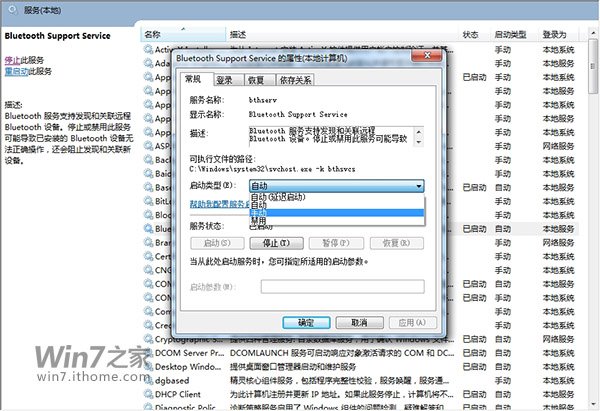The height and width of the screenshot is (411, 600).
Task: Click the 网络服务 cell in the ASP row
Action: 558,146
